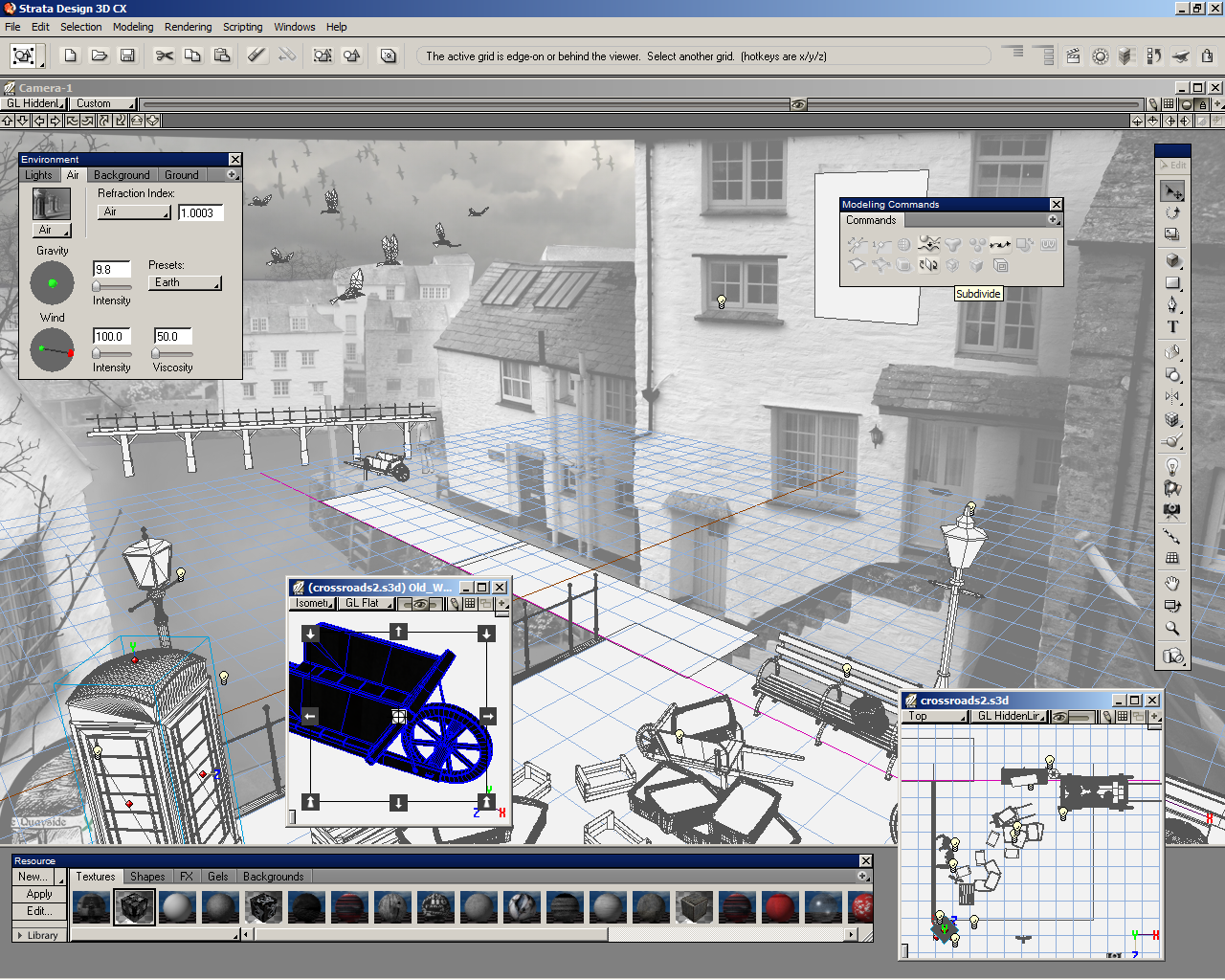Toggle the lock button in Camera-1 window header
This screenshot has width=1225, height=980.
pos(1203,104)
